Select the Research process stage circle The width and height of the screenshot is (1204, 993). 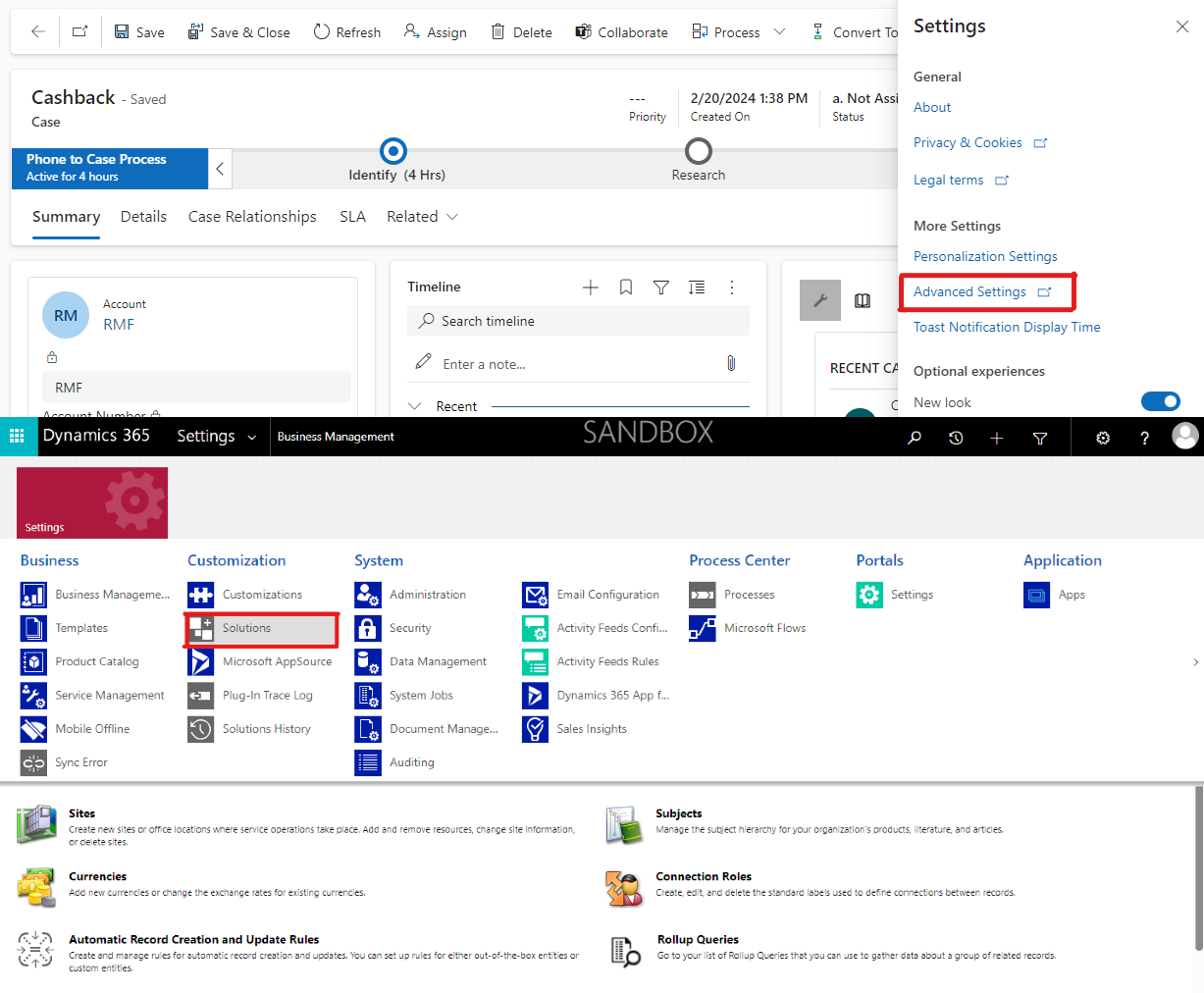[x=698, y=151]
